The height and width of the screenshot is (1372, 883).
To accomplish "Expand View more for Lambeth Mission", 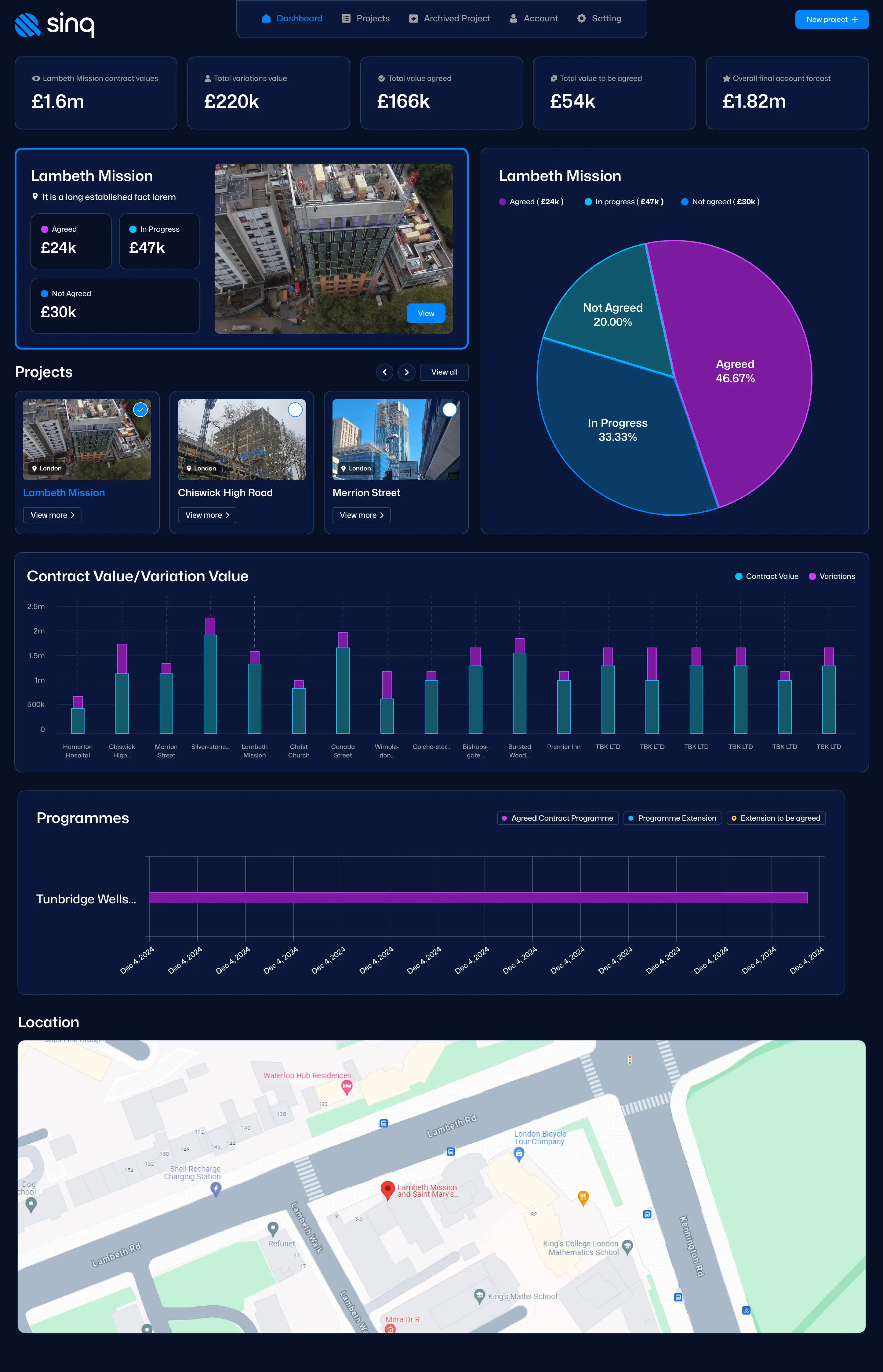I will [x=52, y=515].
